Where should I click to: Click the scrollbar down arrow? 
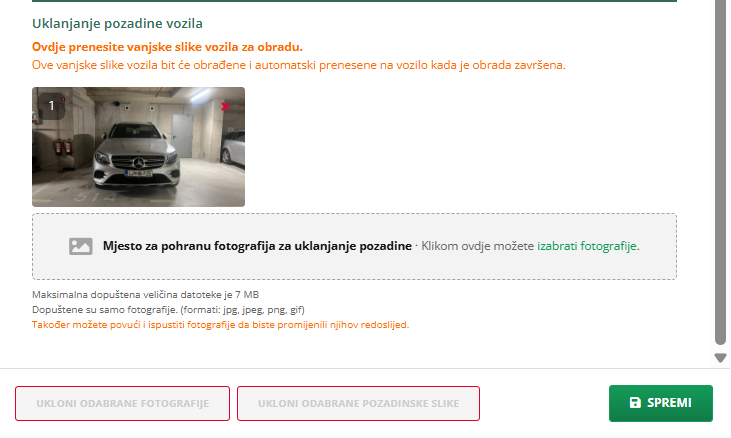pos(720,358)
